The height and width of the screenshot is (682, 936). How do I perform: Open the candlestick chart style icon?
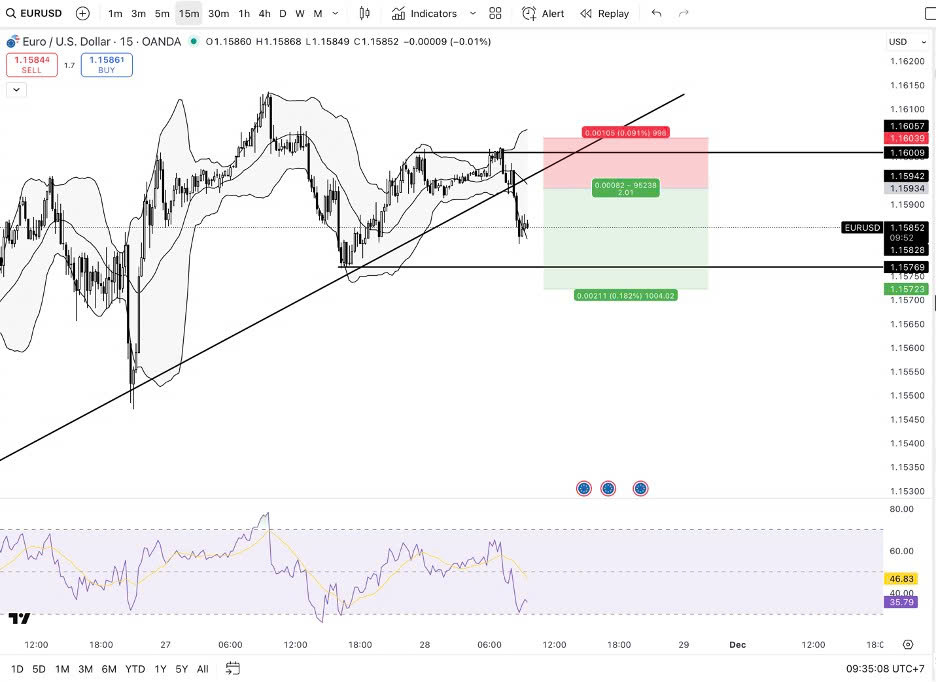(364, 14)
